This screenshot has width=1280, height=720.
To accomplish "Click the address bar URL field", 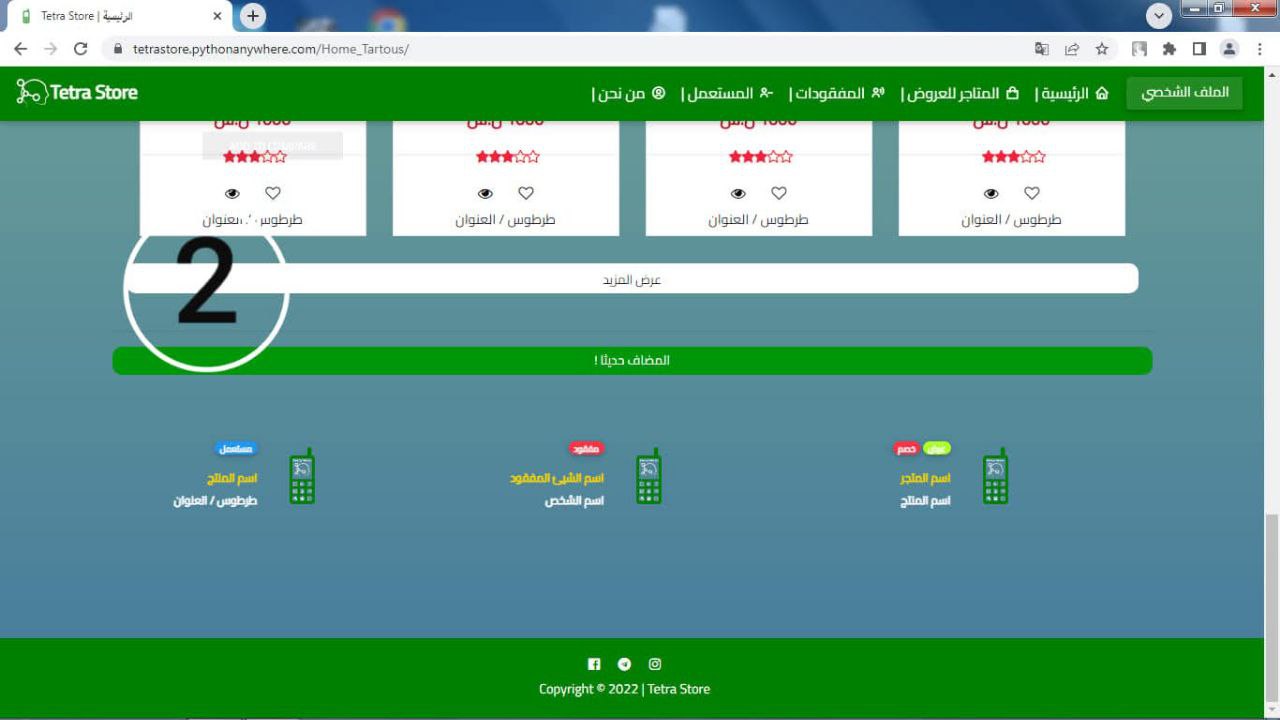I will [570, 49].
